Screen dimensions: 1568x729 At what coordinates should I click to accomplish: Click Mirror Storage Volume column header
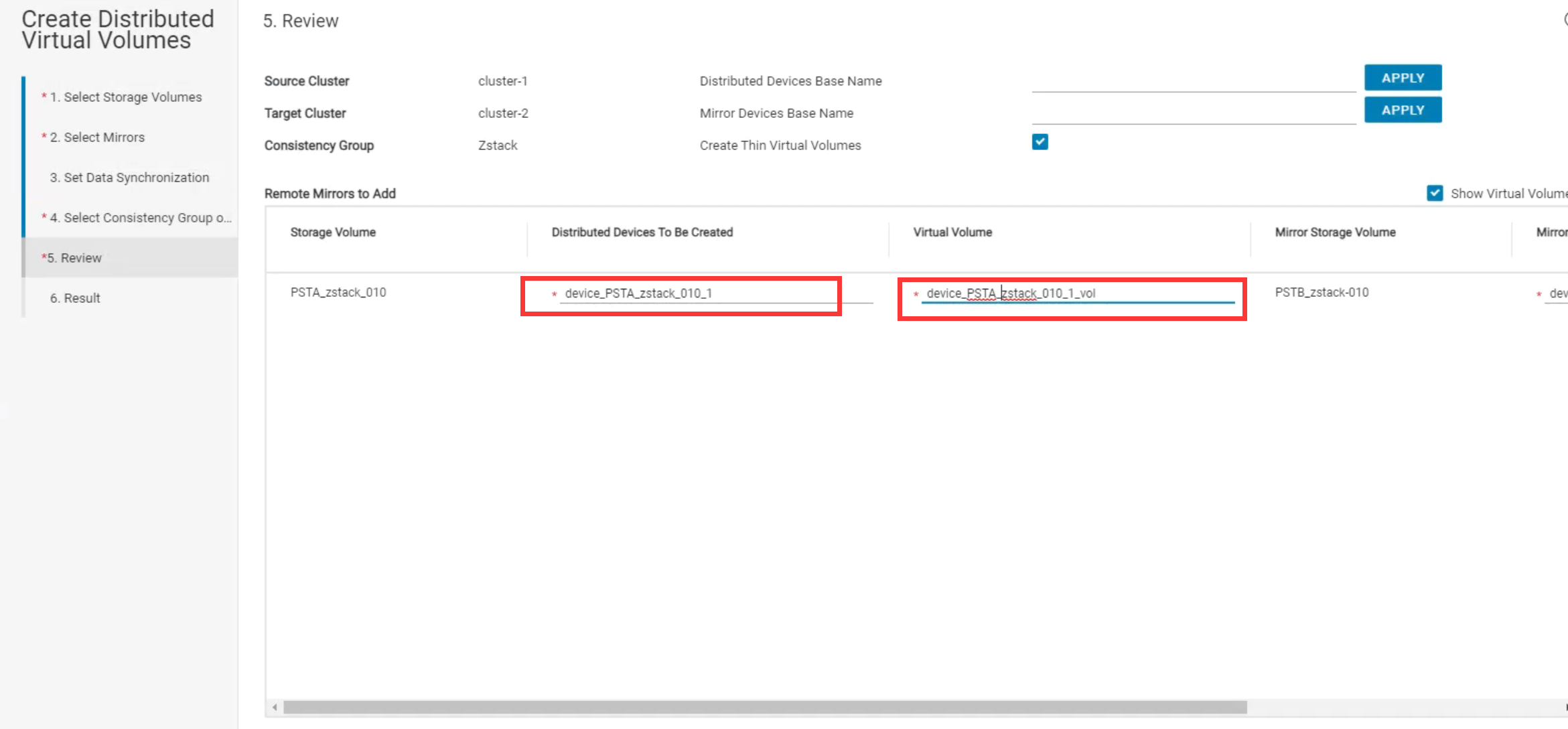coord(1335,233)
